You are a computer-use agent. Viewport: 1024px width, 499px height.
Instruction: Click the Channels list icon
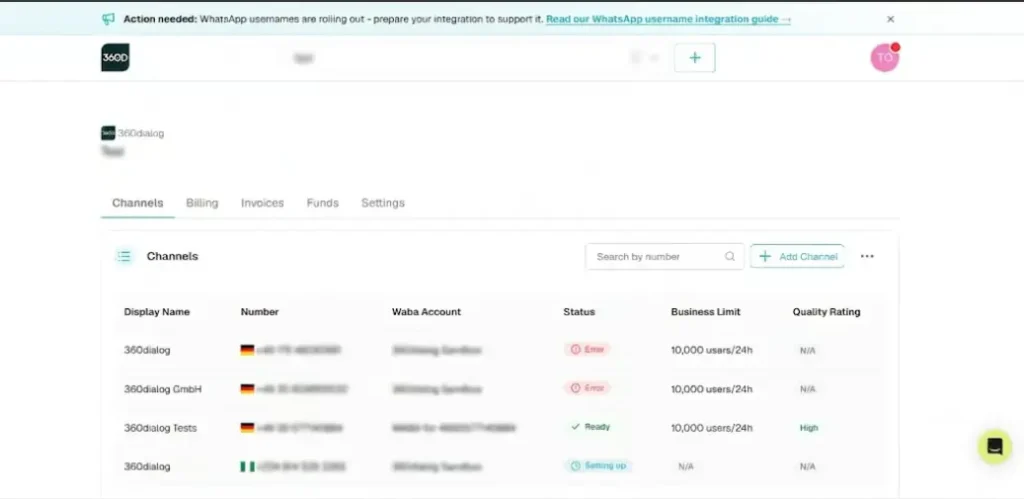(124, 257)
